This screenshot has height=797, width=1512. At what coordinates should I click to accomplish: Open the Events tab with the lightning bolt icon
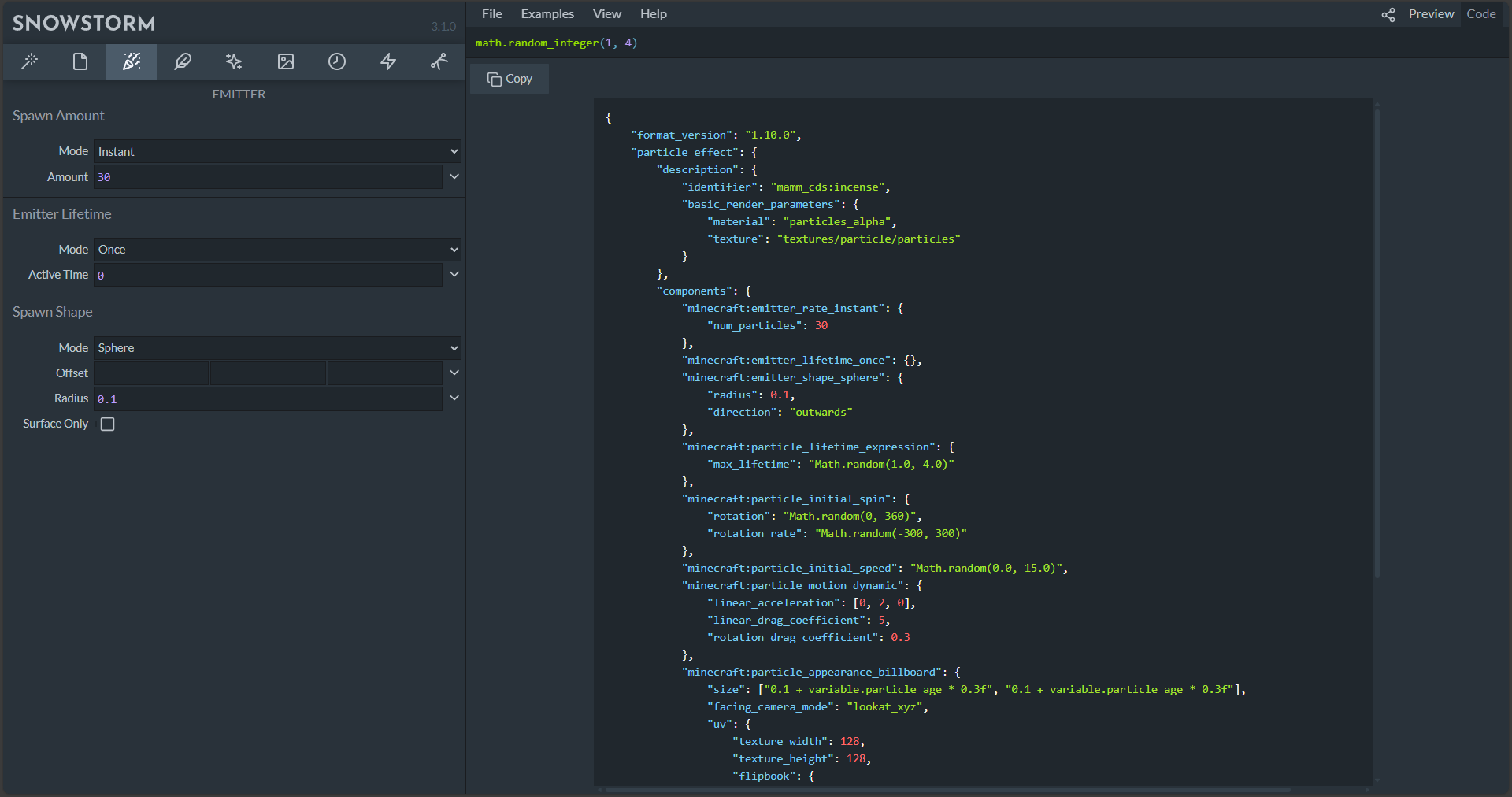tap(388, 61)
